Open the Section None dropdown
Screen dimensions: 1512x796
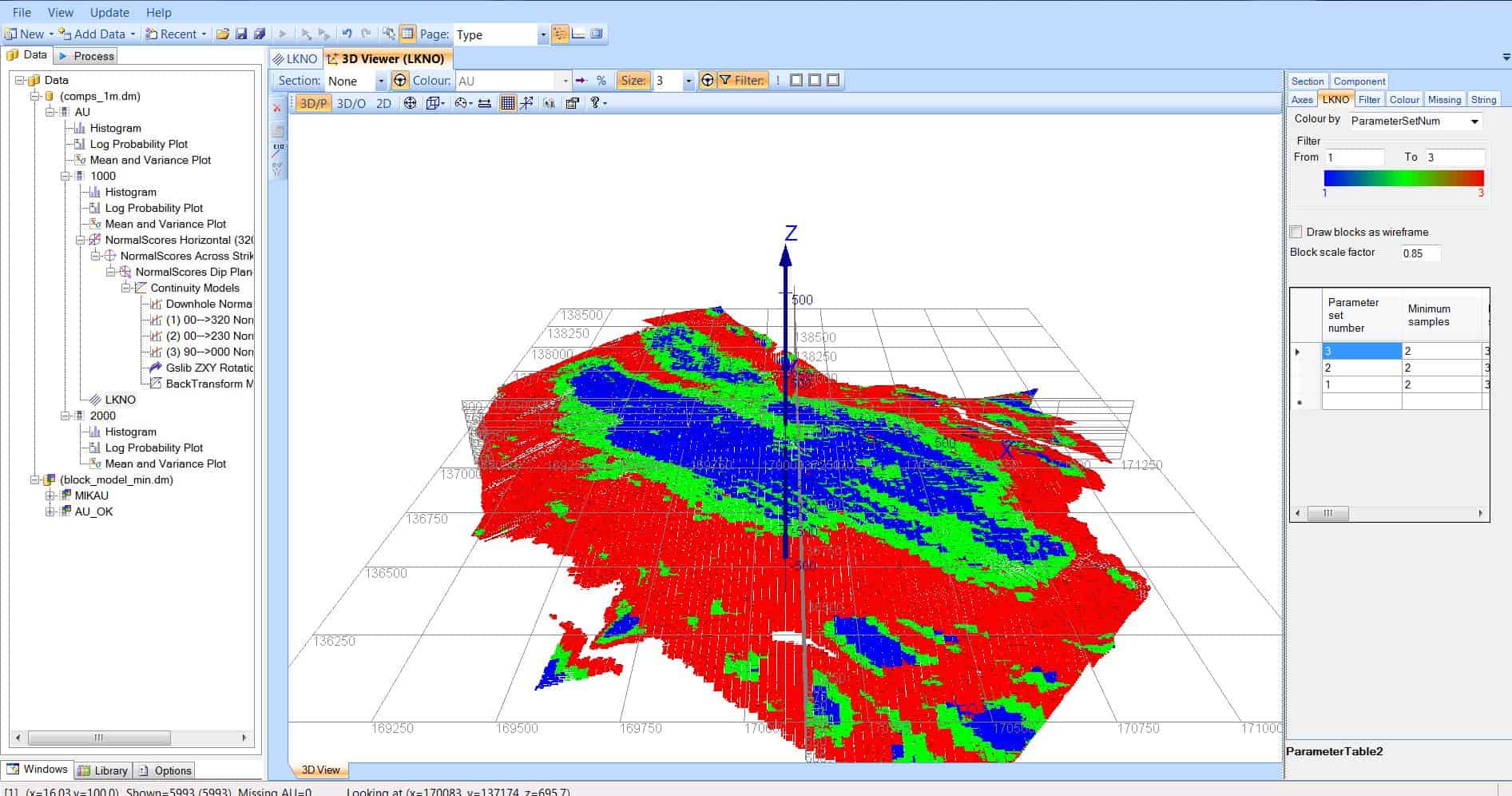(381, 81)
